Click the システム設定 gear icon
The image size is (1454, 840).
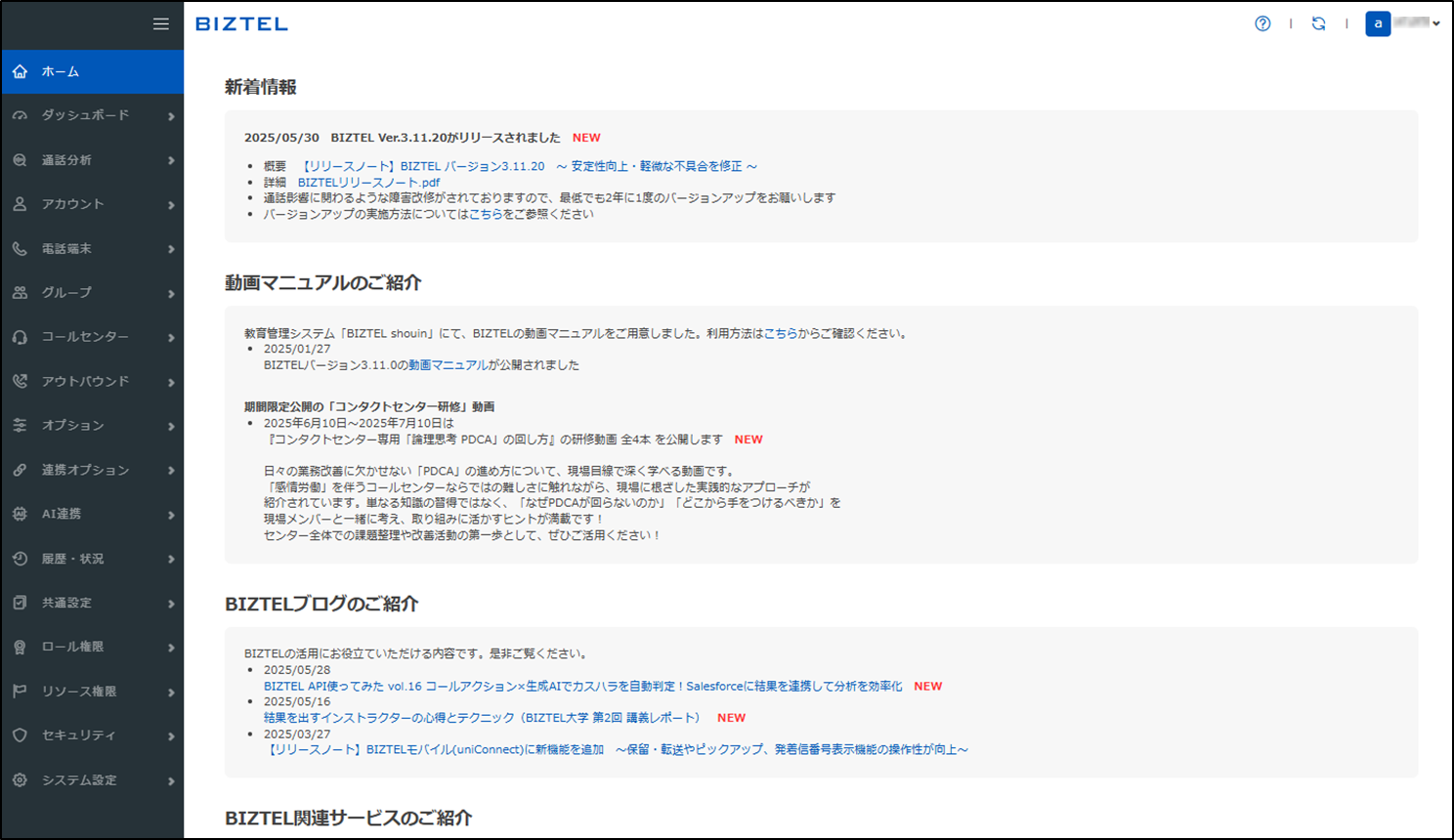point(20,780)
